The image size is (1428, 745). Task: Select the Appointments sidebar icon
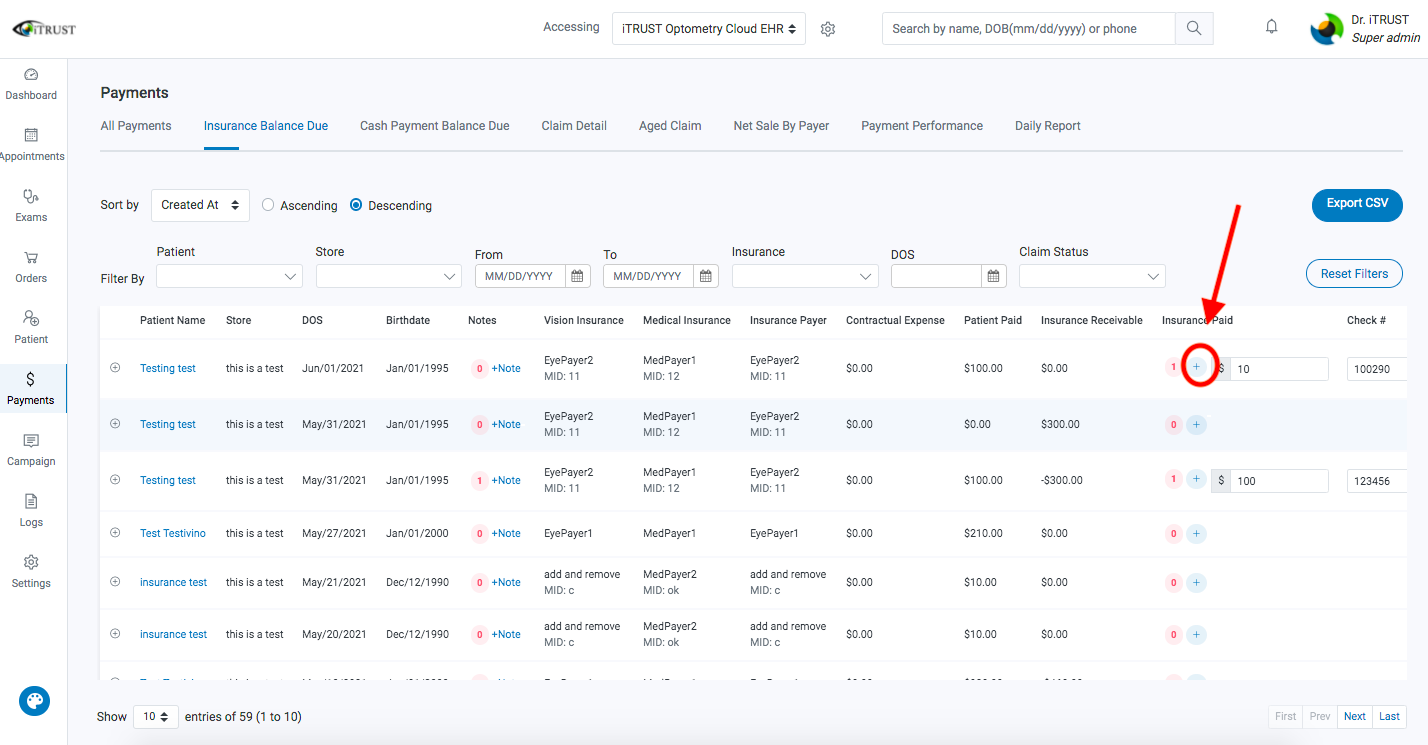(31, 142)
